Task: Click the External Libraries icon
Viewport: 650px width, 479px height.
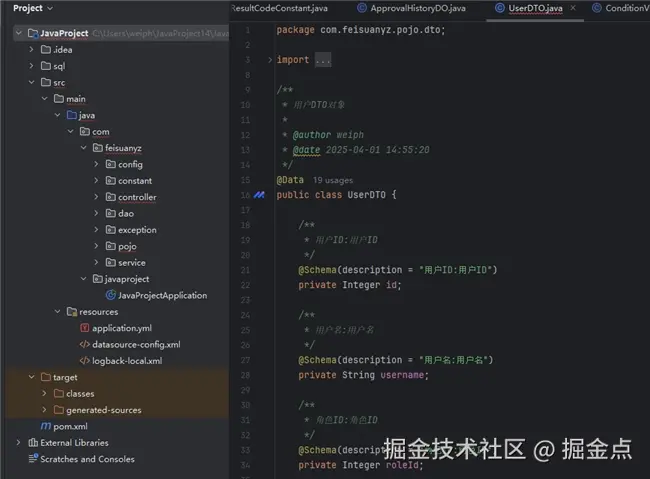Action: tap(33, 443)
